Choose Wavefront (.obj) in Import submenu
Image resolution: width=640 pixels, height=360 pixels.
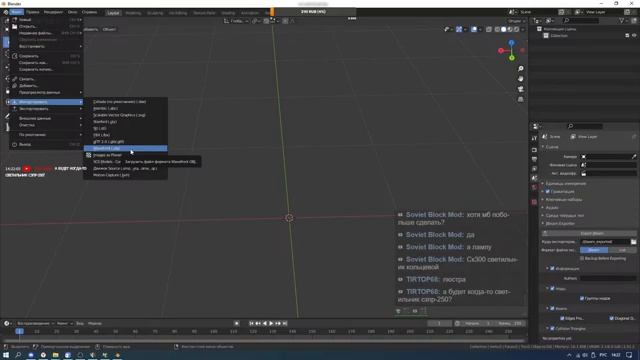tap(126, 148)
